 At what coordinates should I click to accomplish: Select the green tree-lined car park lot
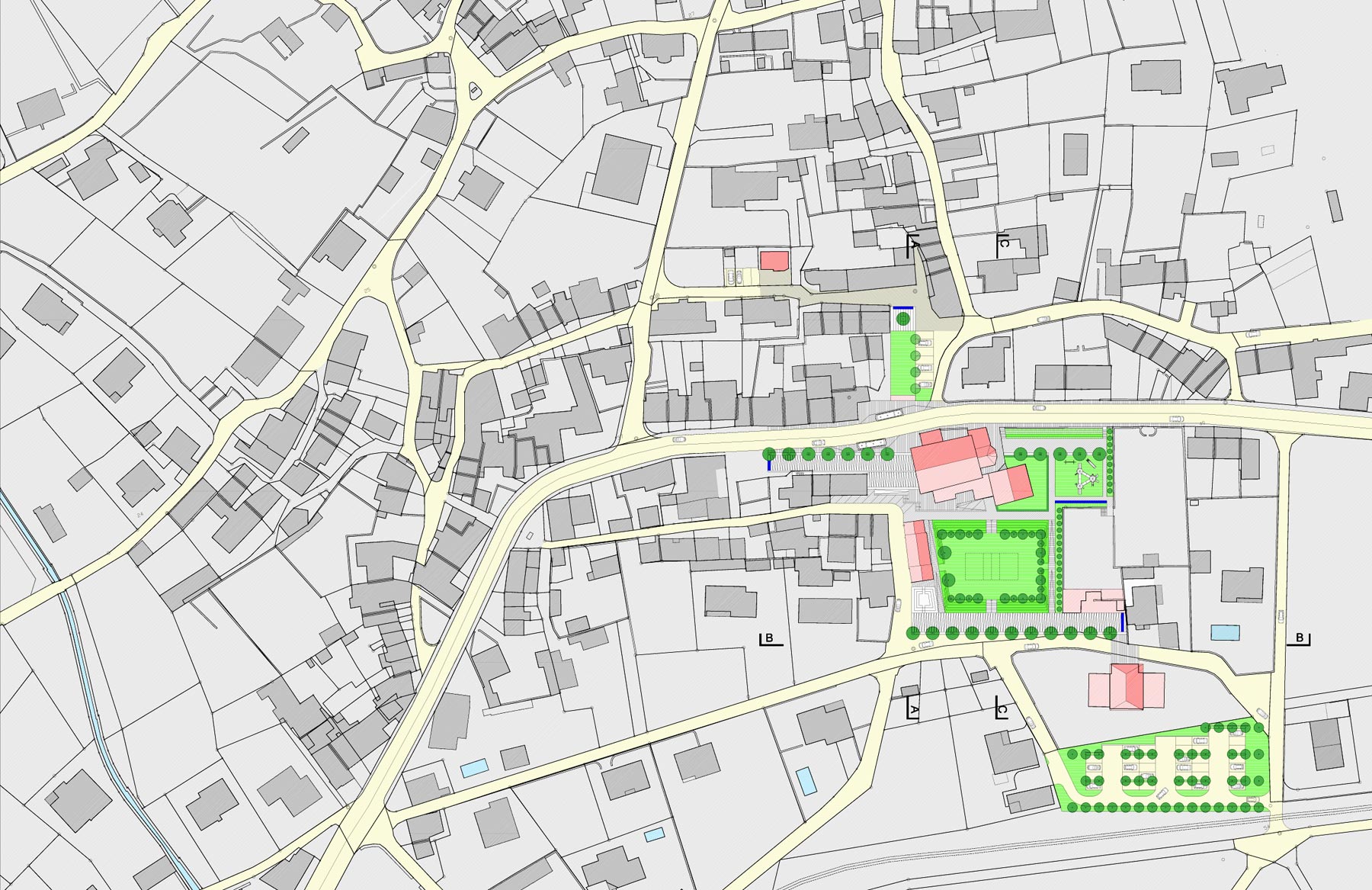click(1162, 766)
